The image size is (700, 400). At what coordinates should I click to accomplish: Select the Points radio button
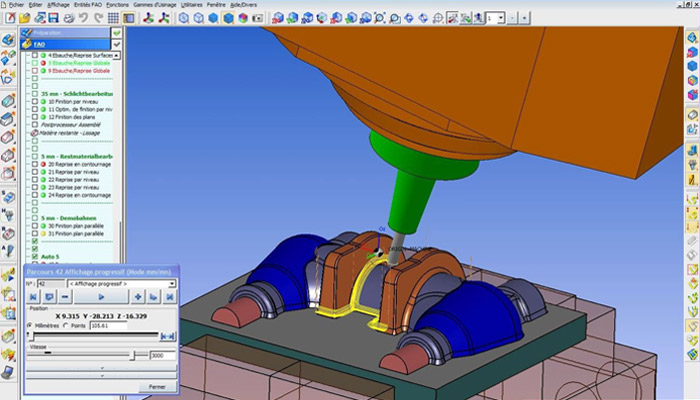click(x=67, y=325)
